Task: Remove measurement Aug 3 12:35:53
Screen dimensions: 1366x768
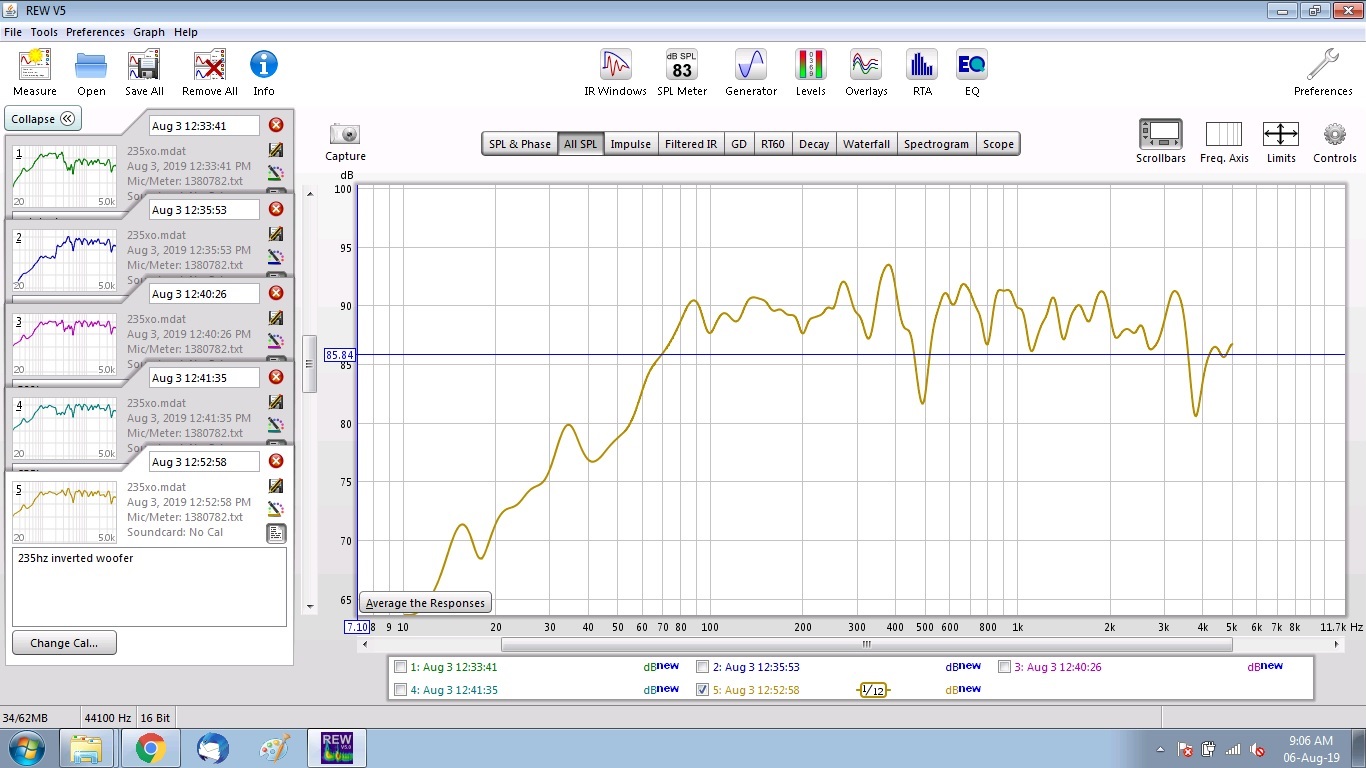Action: click(276, 209)
